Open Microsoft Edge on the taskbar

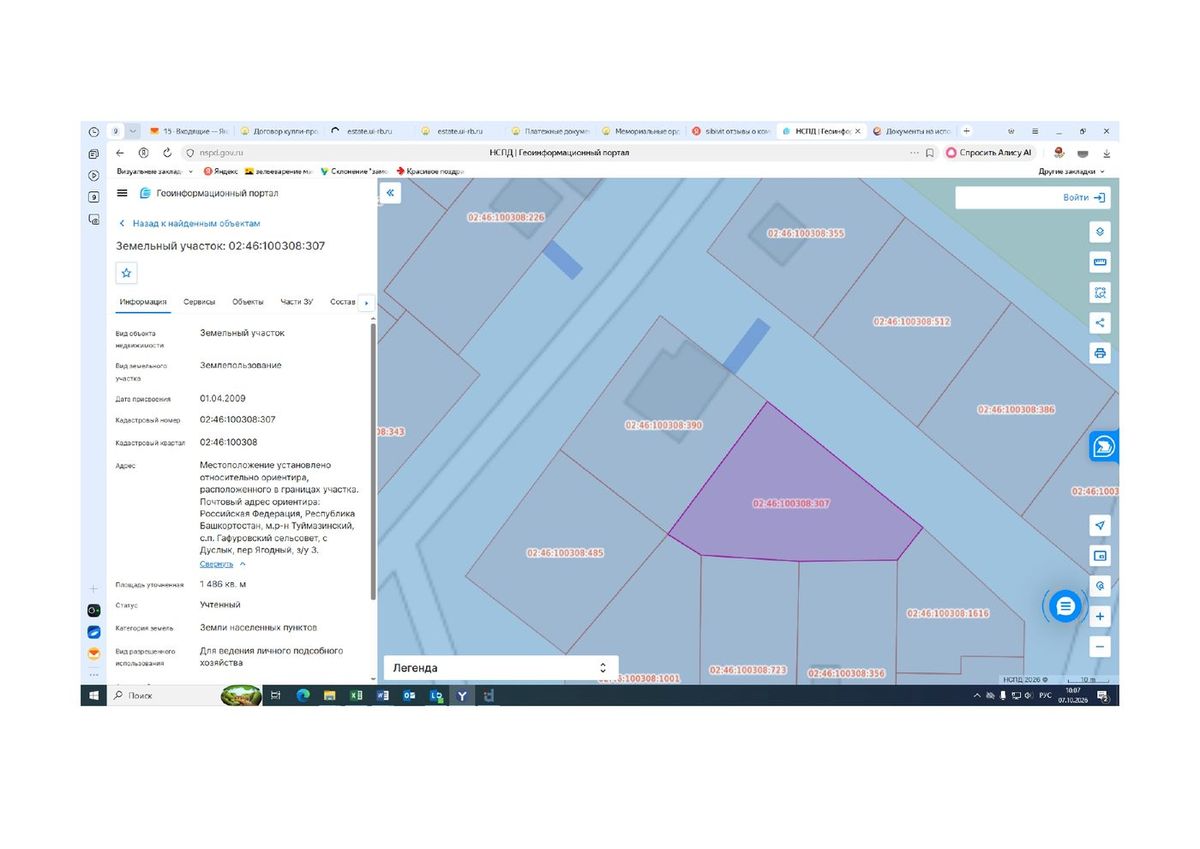(x=303, y=695)
